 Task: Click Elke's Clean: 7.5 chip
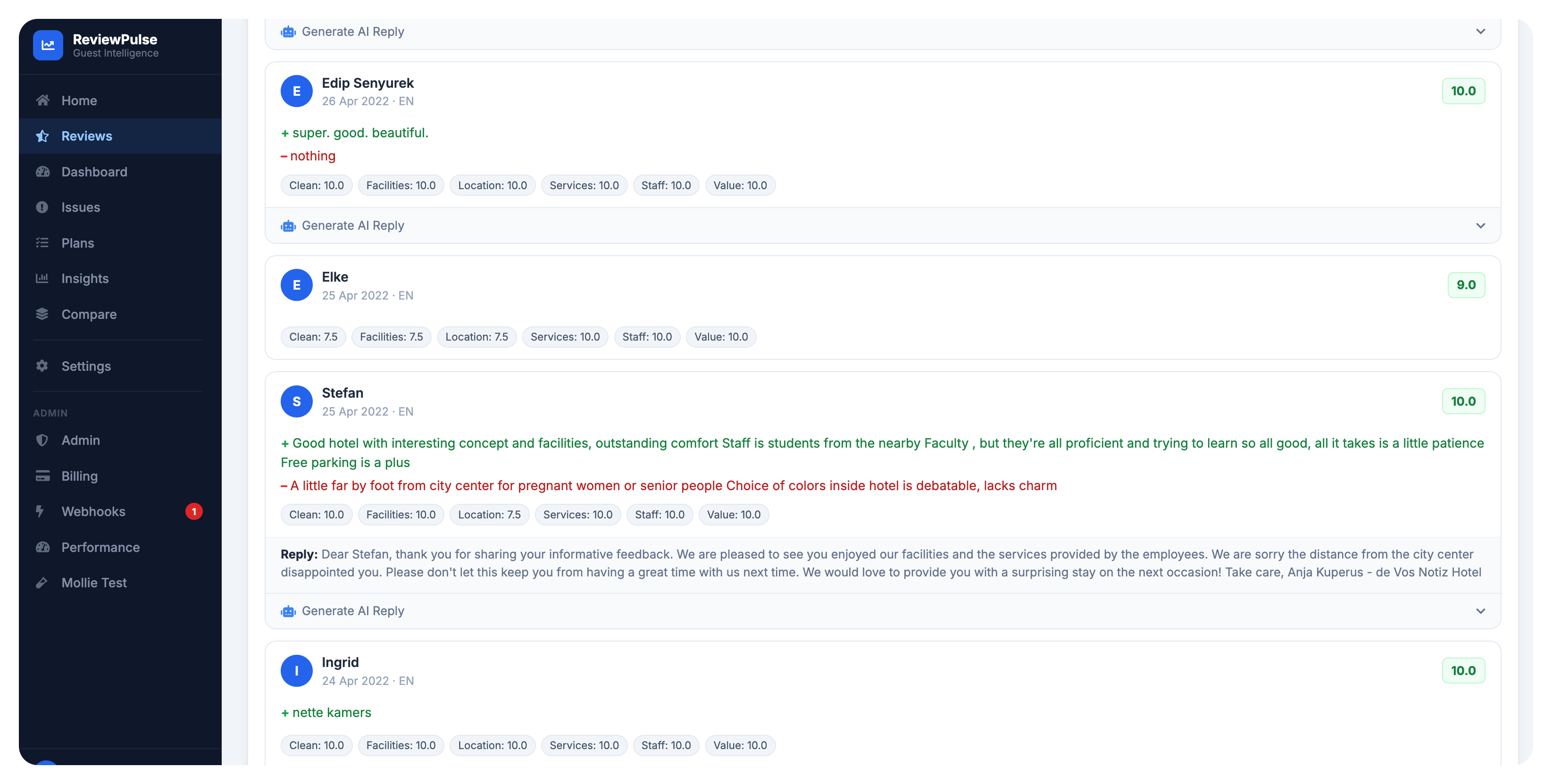coord(313,337)
